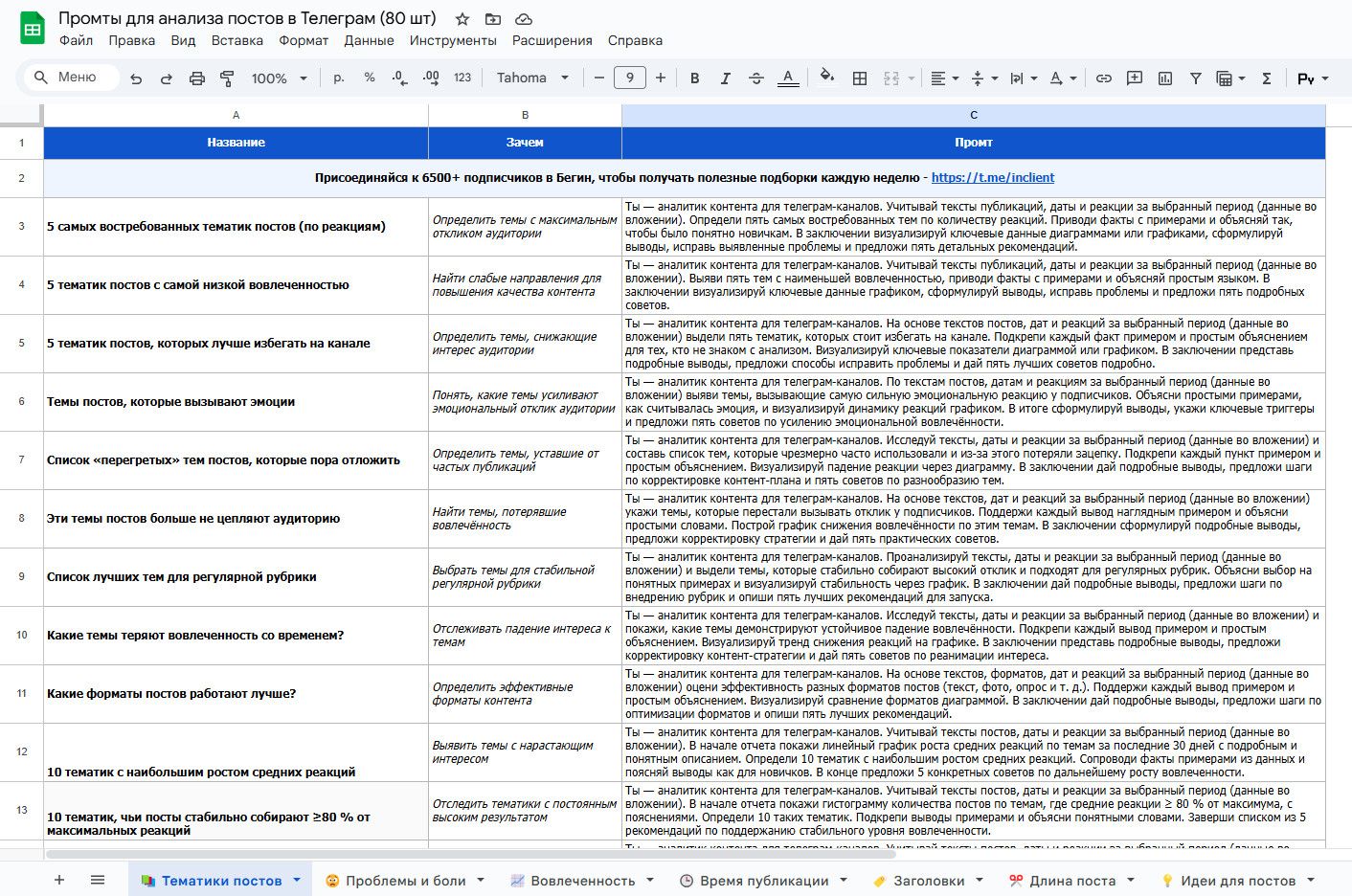Create a filter

pos(1195,78)
